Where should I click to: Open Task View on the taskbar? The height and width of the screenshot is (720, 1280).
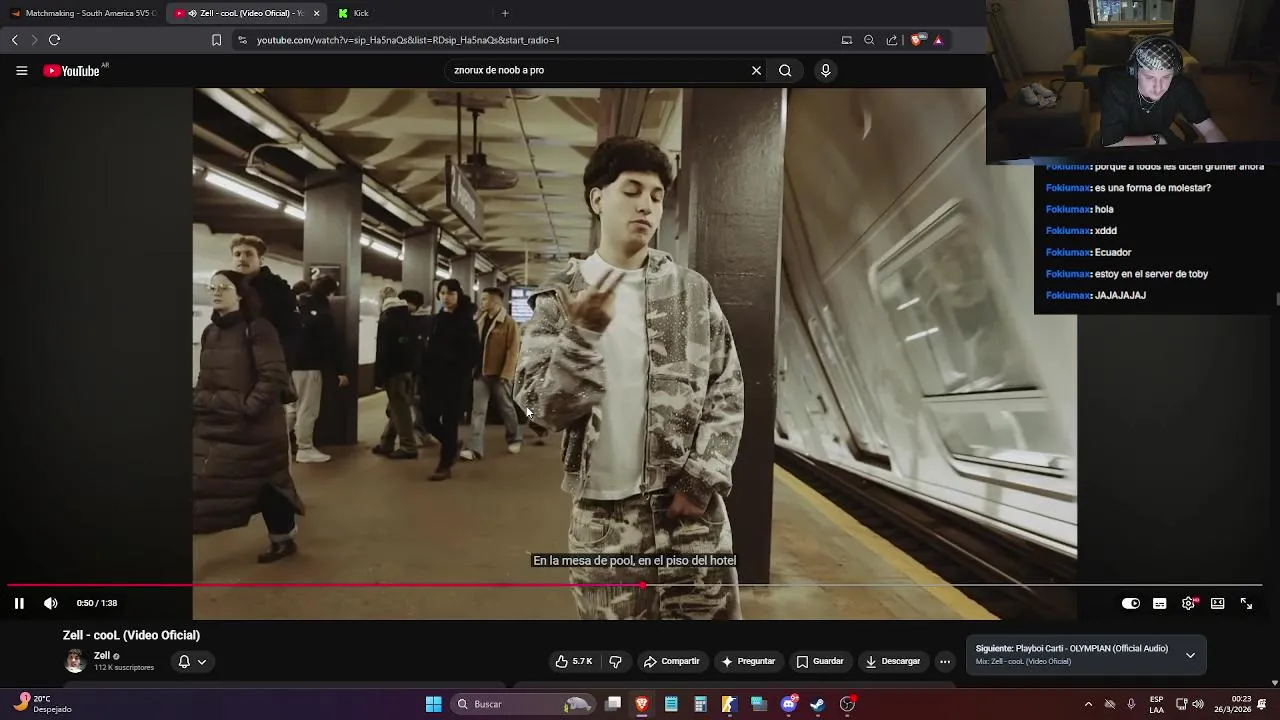(x=613, y=704)
